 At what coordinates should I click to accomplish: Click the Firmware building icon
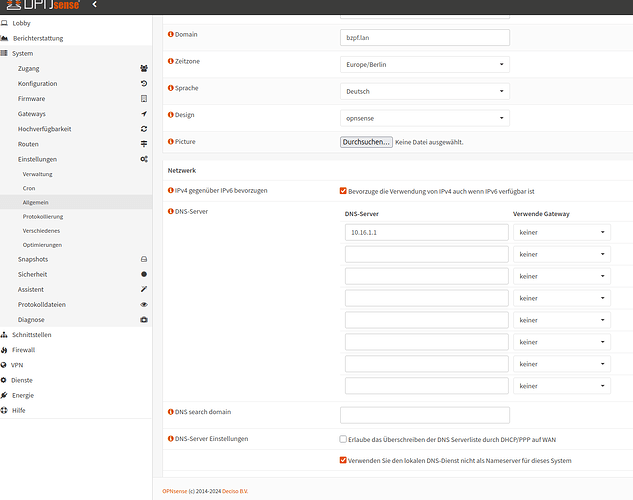pyautogui.click(x=144, y=98)
